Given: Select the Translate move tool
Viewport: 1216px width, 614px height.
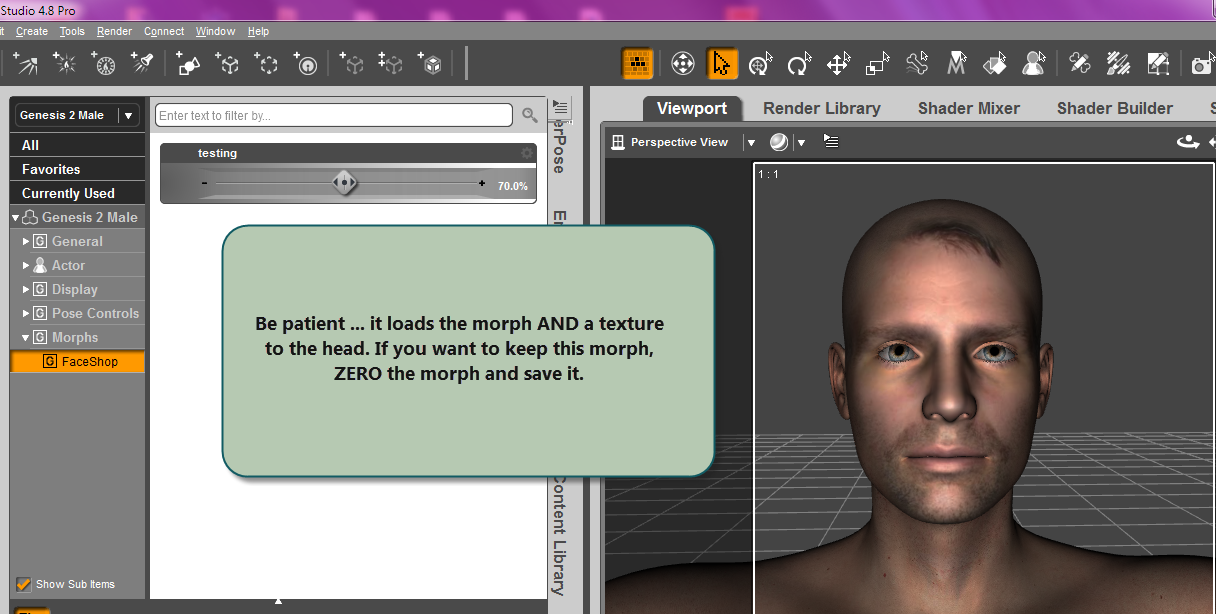Looking at the screenshot, I should coord(838,65).
